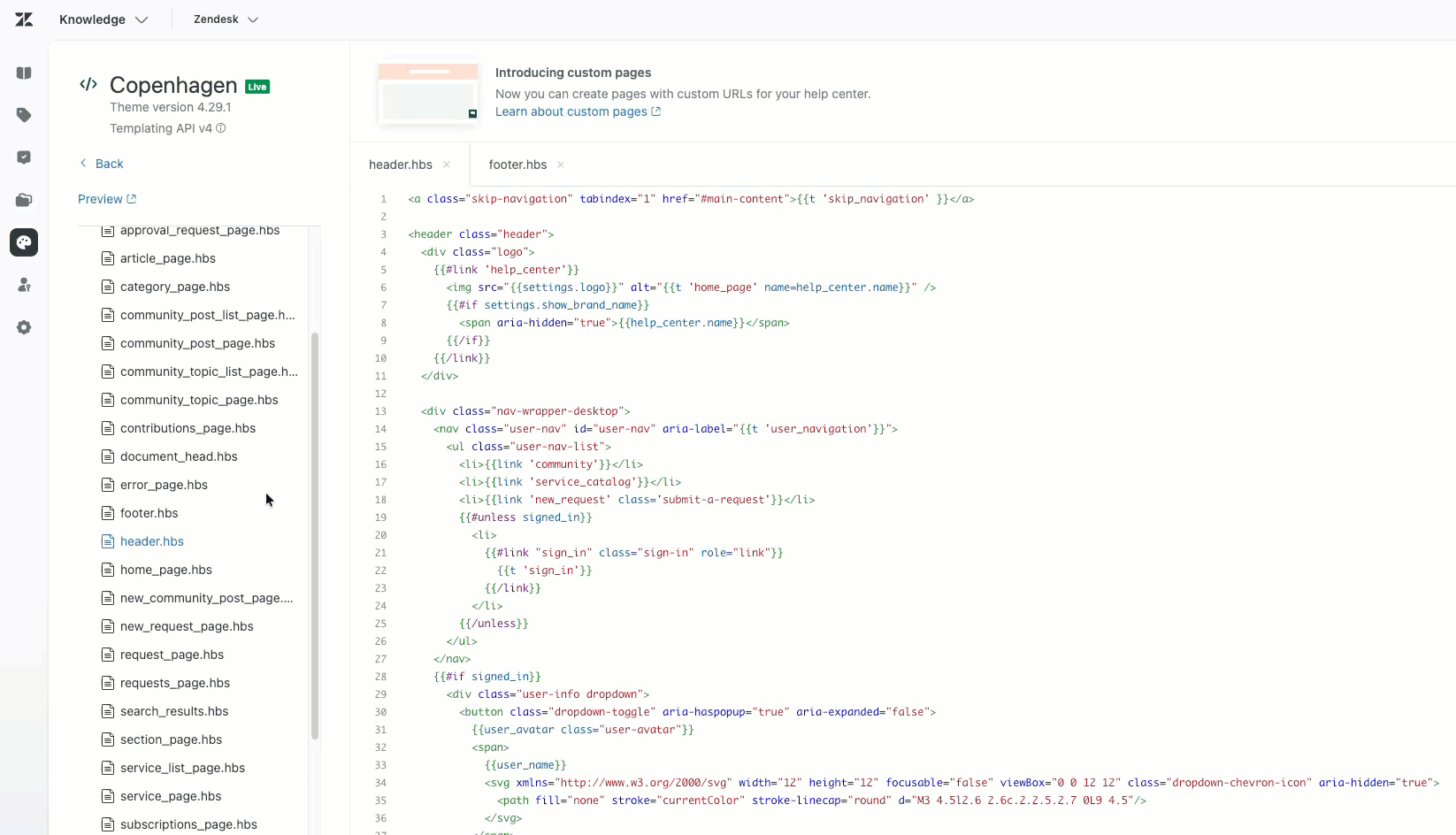Open the Learn about custom pages link
Viewport: 1456px width, 835px height.
(x=571, y=112)
